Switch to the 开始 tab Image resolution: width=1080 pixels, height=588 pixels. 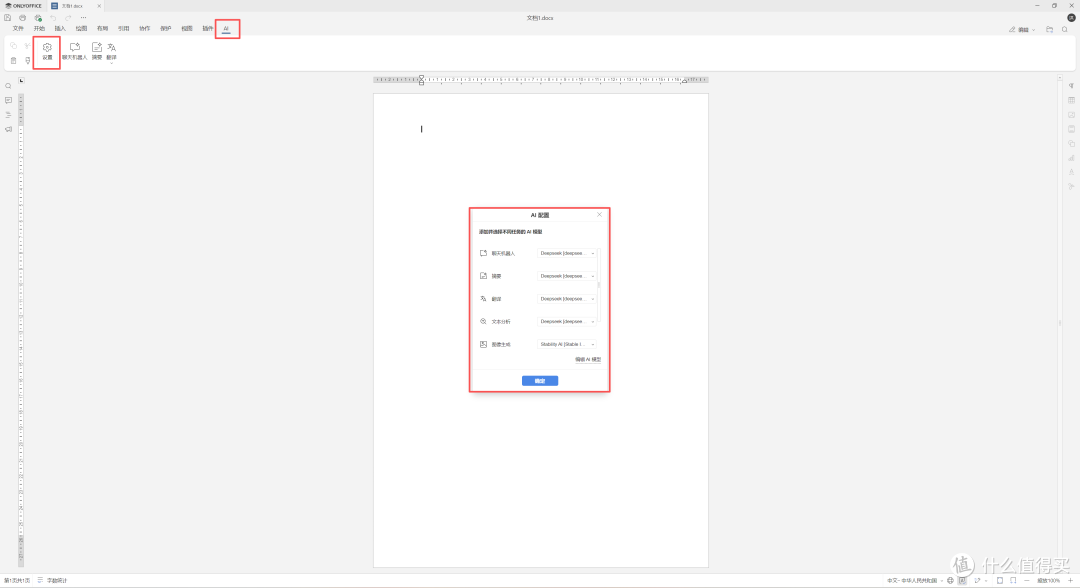click(x=39, y=28)
